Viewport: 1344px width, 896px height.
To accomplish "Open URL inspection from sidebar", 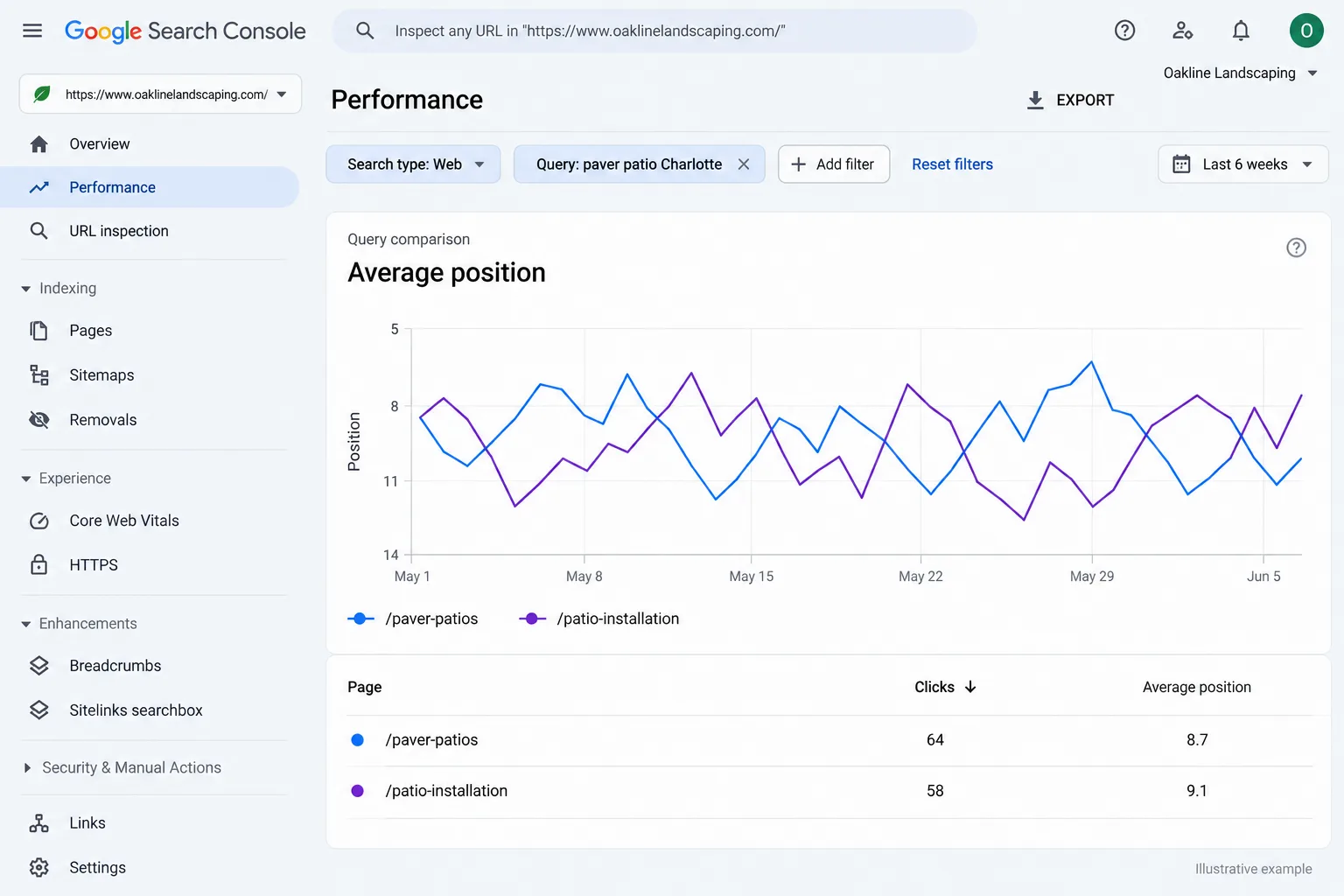I will pos(150,231).
